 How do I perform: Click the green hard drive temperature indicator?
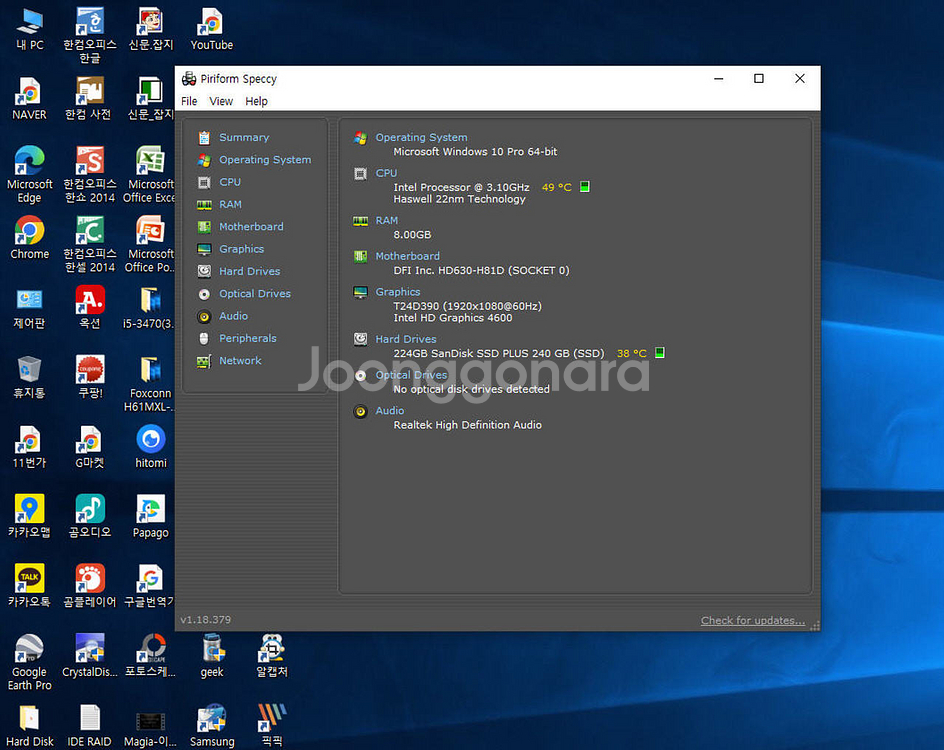click(660, 353)
